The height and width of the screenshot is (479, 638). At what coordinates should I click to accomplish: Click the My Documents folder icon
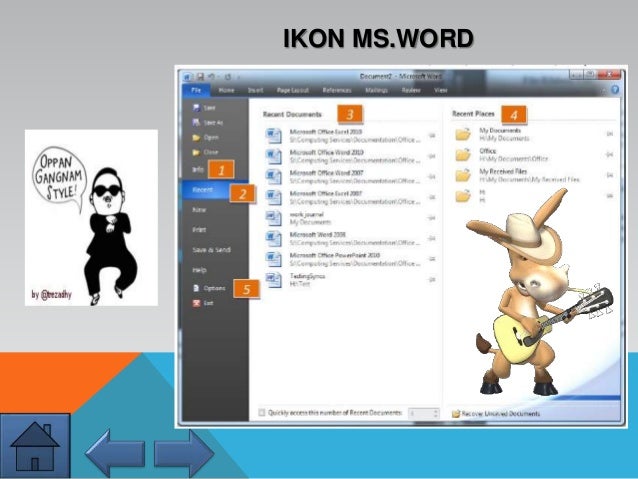point(463,134)
